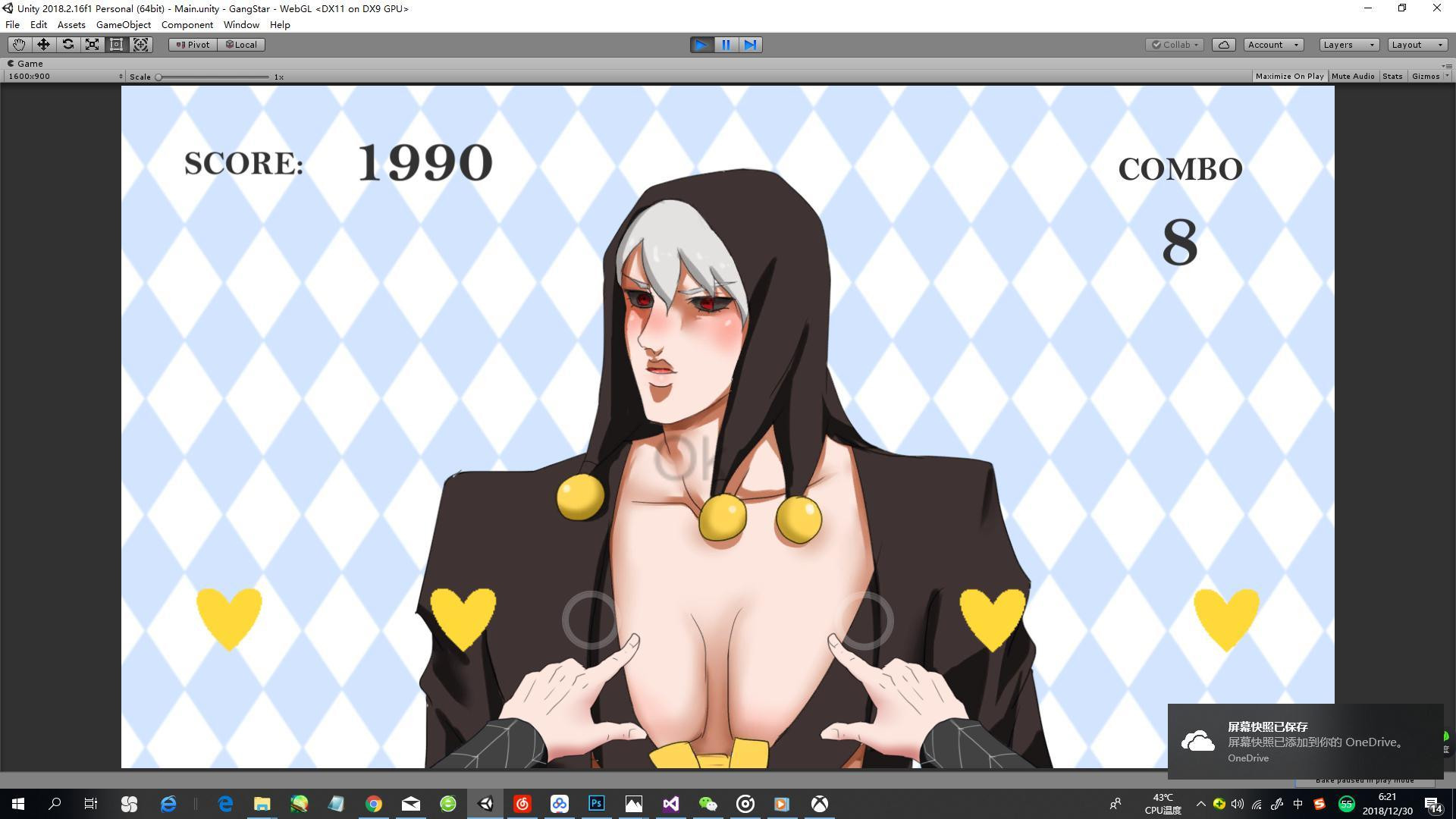Open the Layout dropdown

tap(1417, 45)
